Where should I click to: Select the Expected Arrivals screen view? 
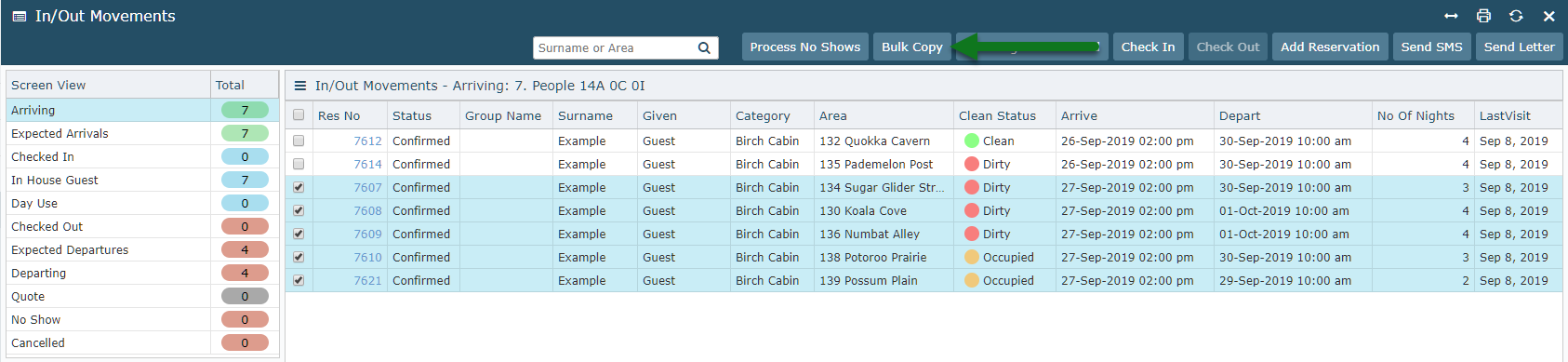point(60,133)
